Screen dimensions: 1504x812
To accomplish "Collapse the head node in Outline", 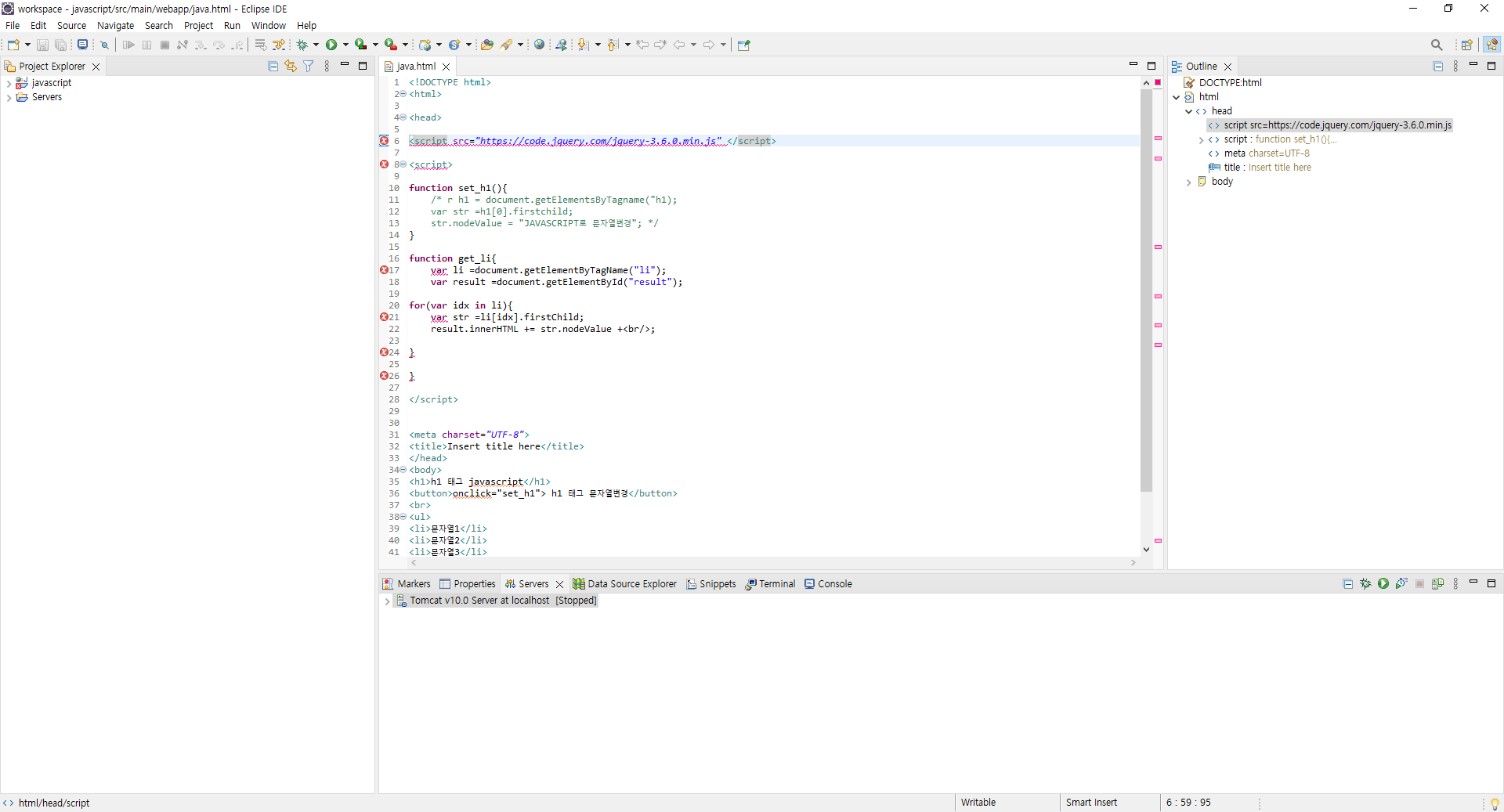I will pyautogui.click(x=1188, y=111).
